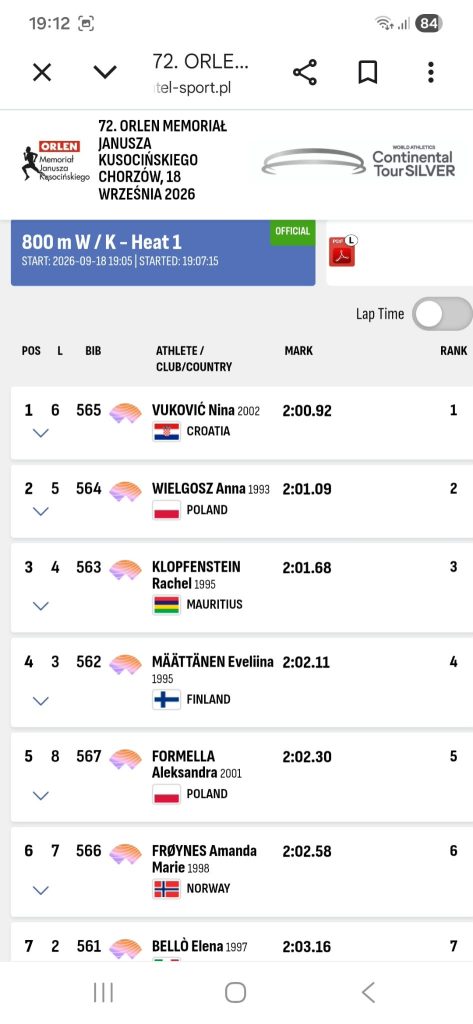Expand details for Wielgosz Anna row
Viewport: 473px width, 1024px height.
pyautogui.click(x=41, y=511)
